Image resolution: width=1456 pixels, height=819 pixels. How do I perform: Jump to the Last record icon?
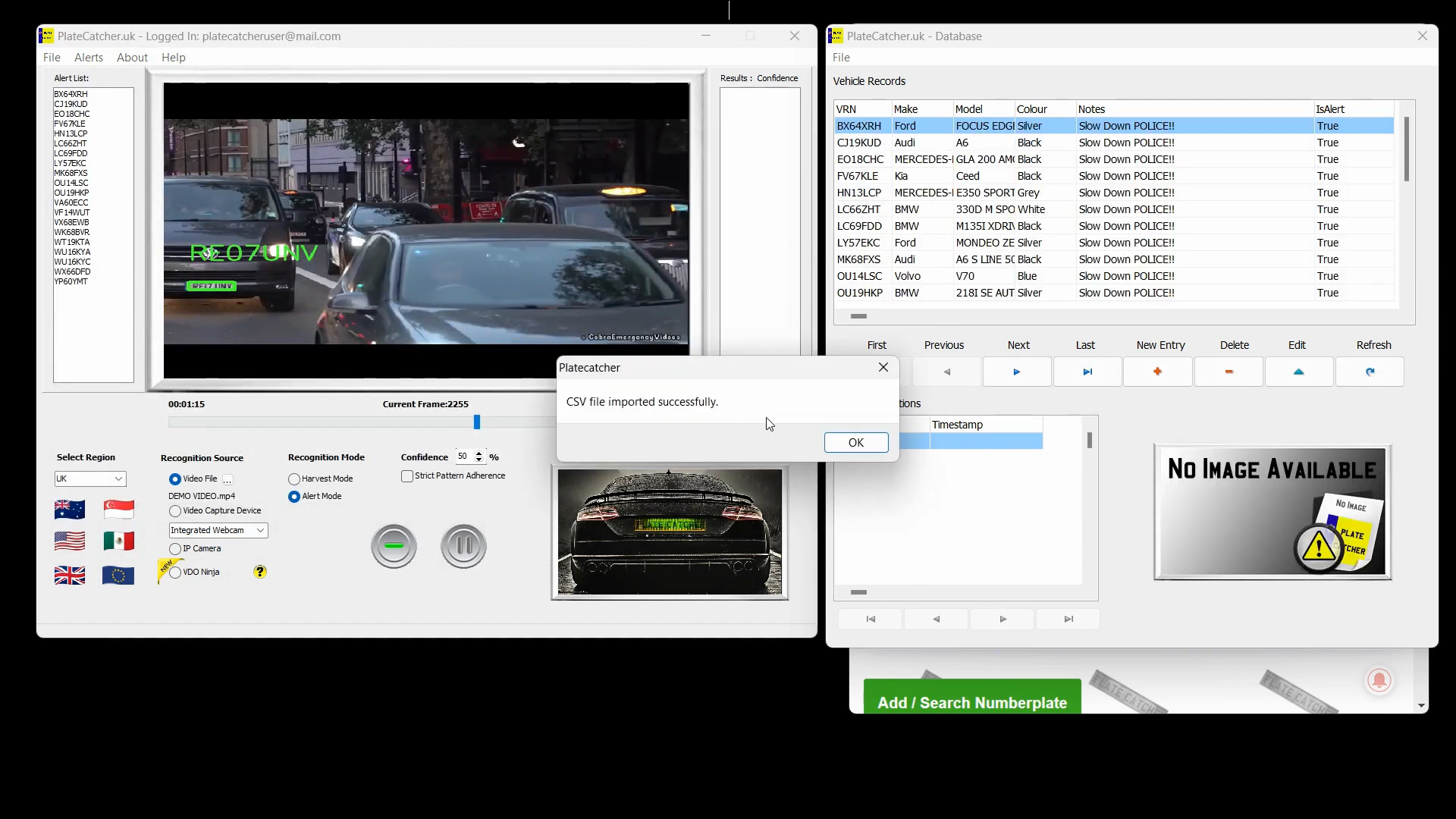(1087, 372)
